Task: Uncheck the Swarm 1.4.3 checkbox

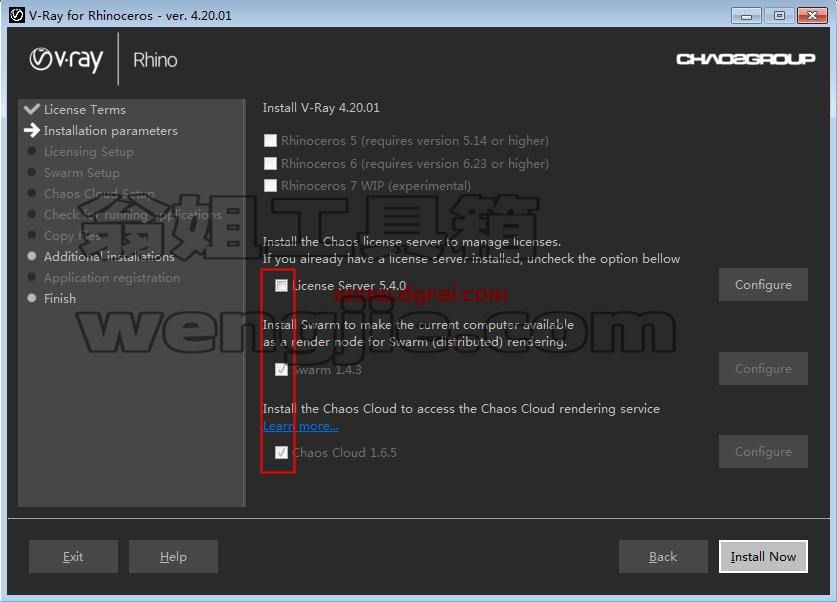Action: [281, 369]
